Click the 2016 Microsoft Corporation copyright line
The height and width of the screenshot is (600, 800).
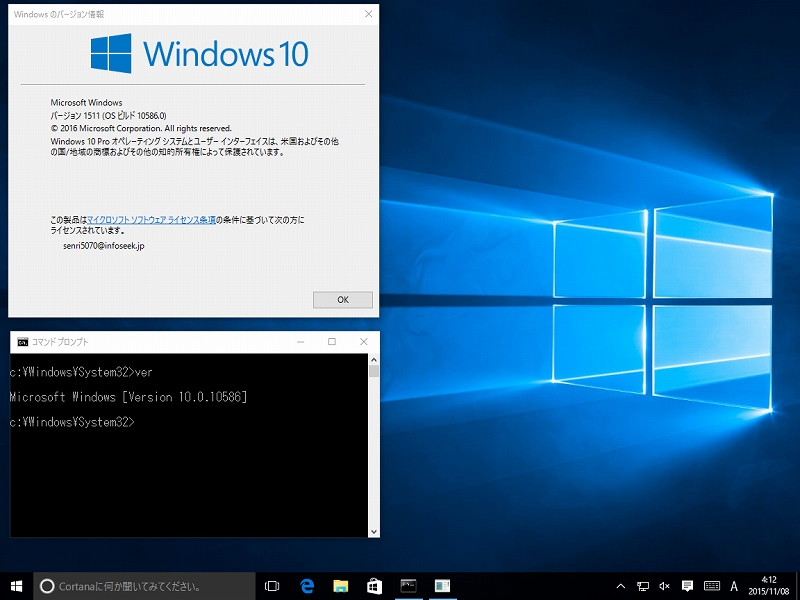(x=141, y=128)
